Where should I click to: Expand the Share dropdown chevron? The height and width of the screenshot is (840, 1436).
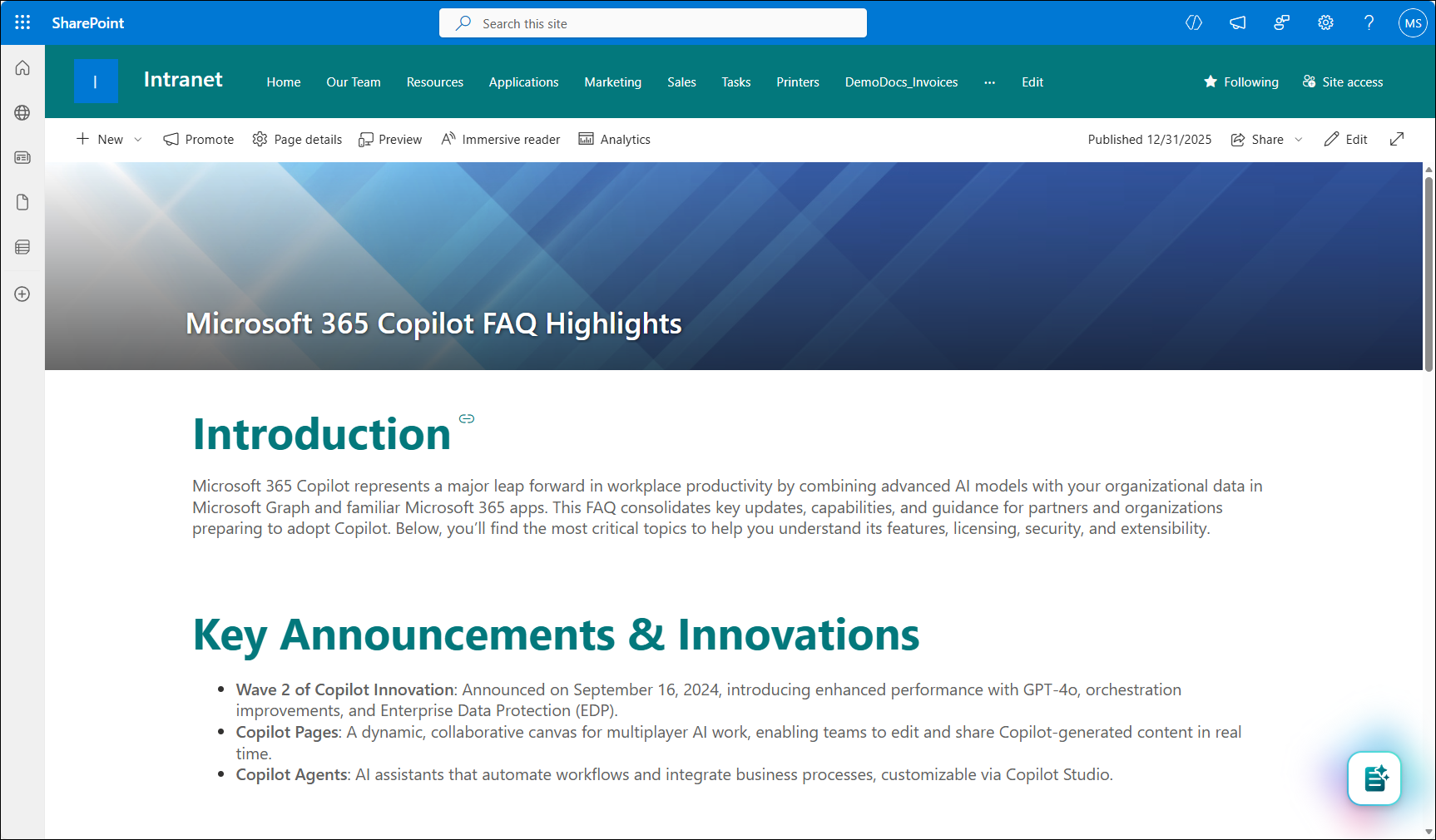(x=1299, y=140)
